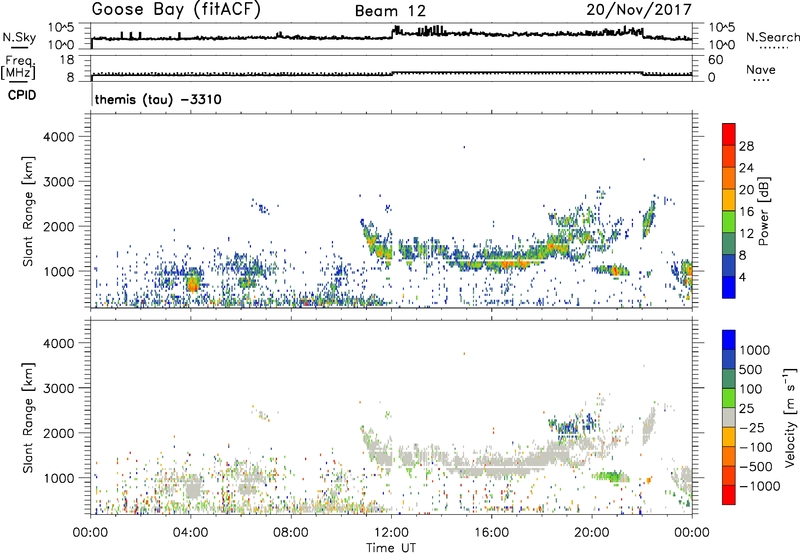The image size is (800, 554).
Task: Click the 'Beam 12' label
Action: [391, 11]
